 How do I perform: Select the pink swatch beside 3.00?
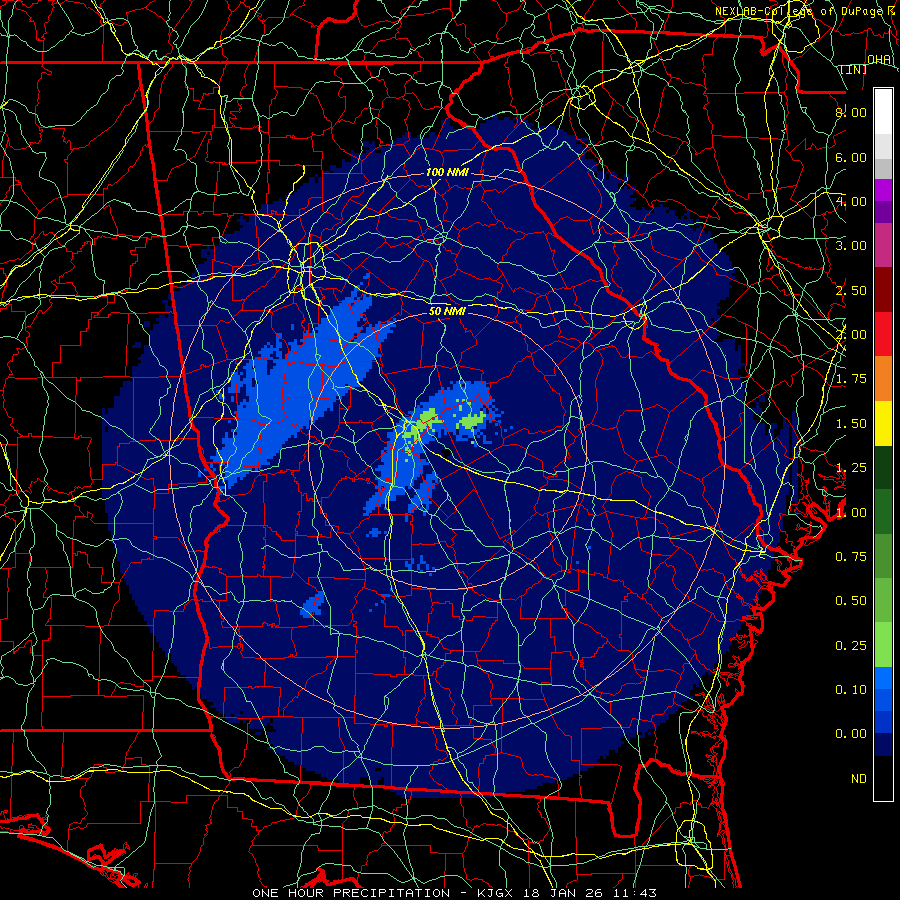pyautogui.click(x=883, y=245)
